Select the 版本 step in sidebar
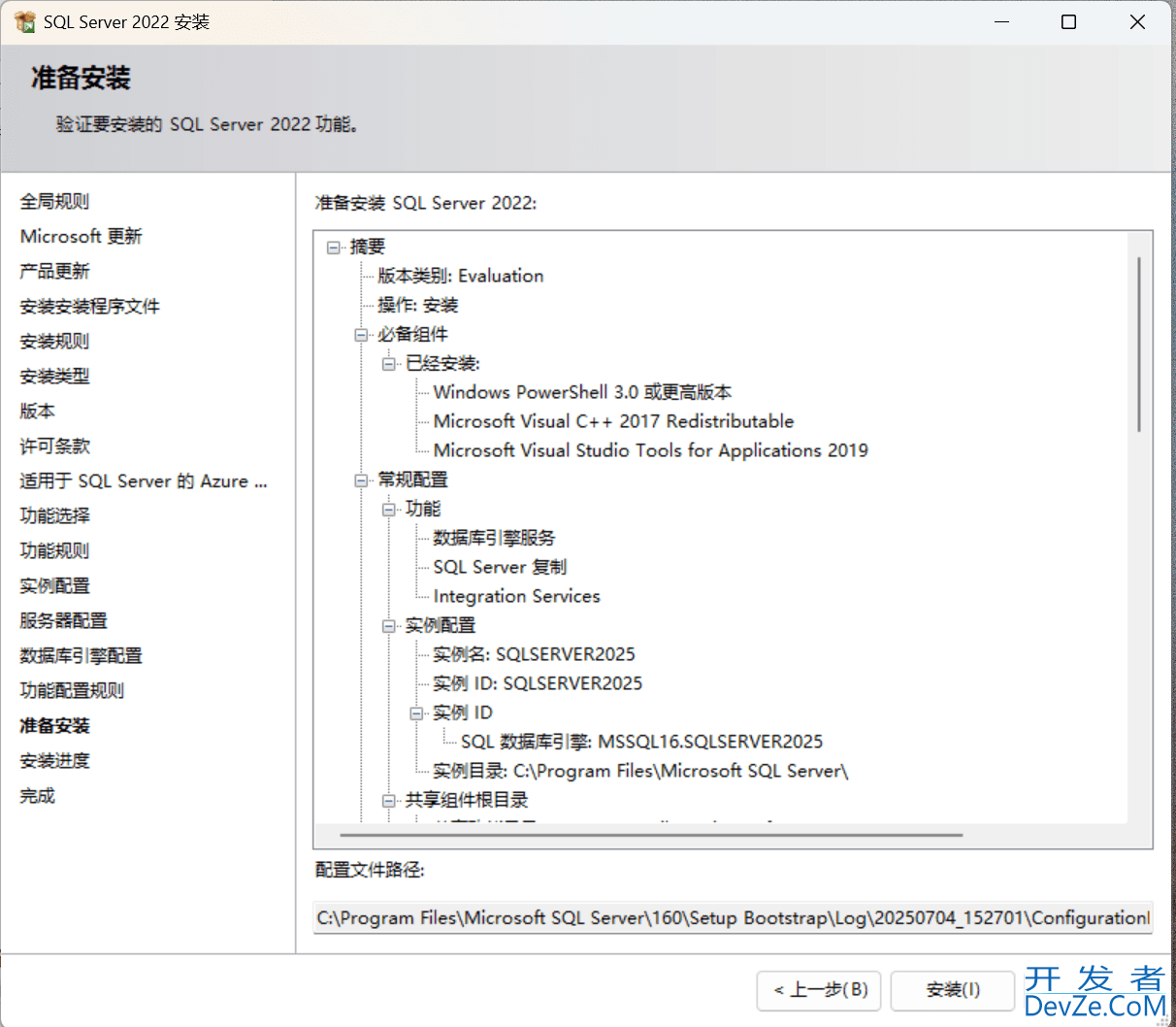This screenshot has height=1027, width=1176. pos(37,411)
